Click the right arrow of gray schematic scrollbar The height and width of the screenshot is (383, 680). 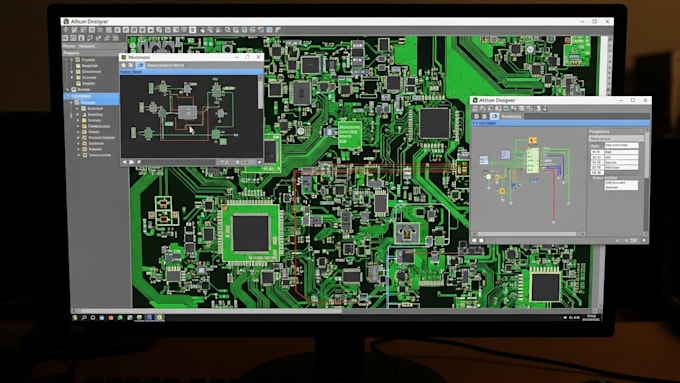tap(582, 234)
